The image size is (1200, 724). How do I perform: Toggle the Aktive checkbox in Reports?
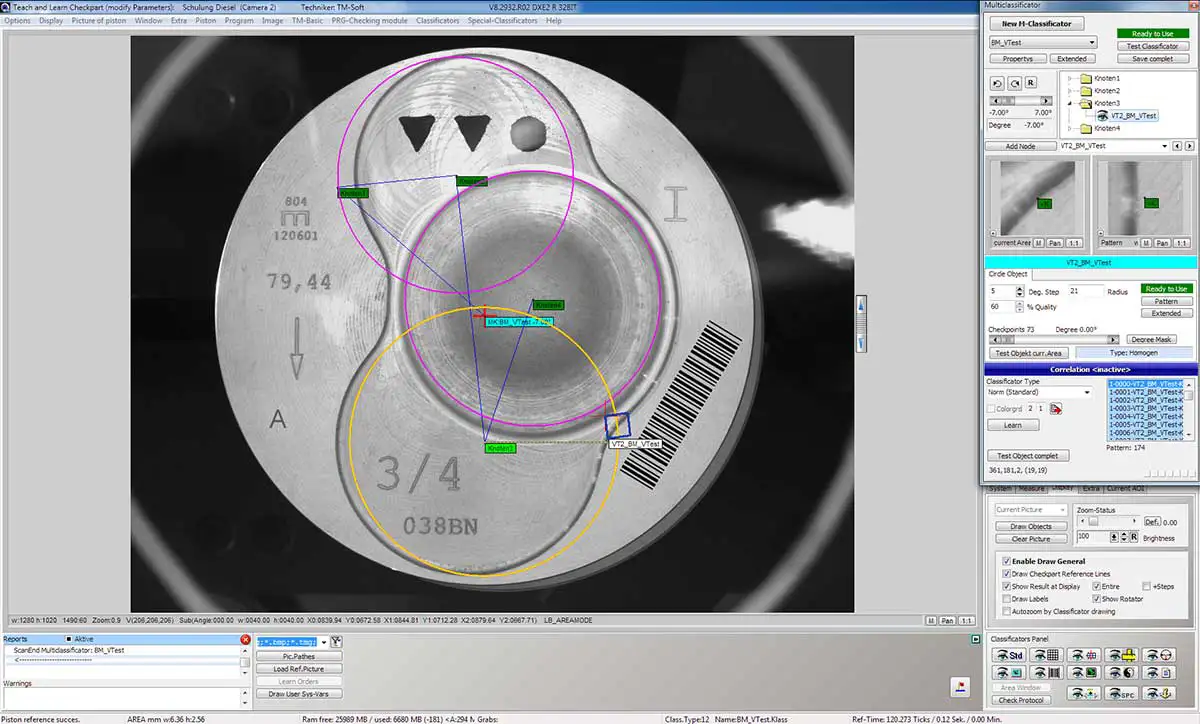tap(69, 639)
